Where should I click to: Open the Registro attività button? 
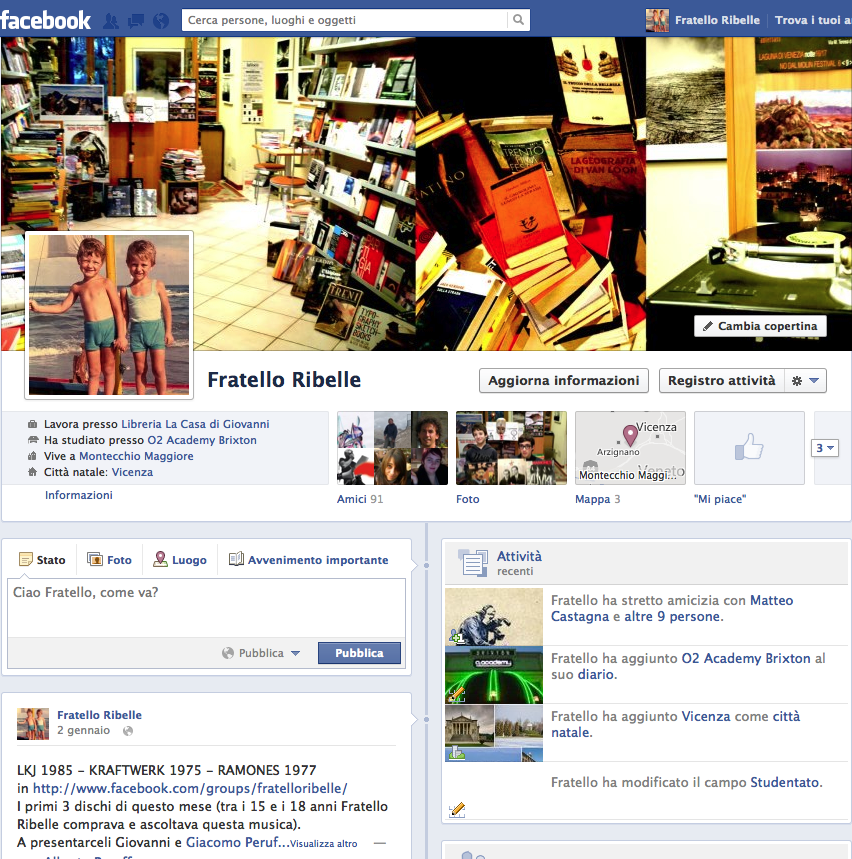point(721,381)
